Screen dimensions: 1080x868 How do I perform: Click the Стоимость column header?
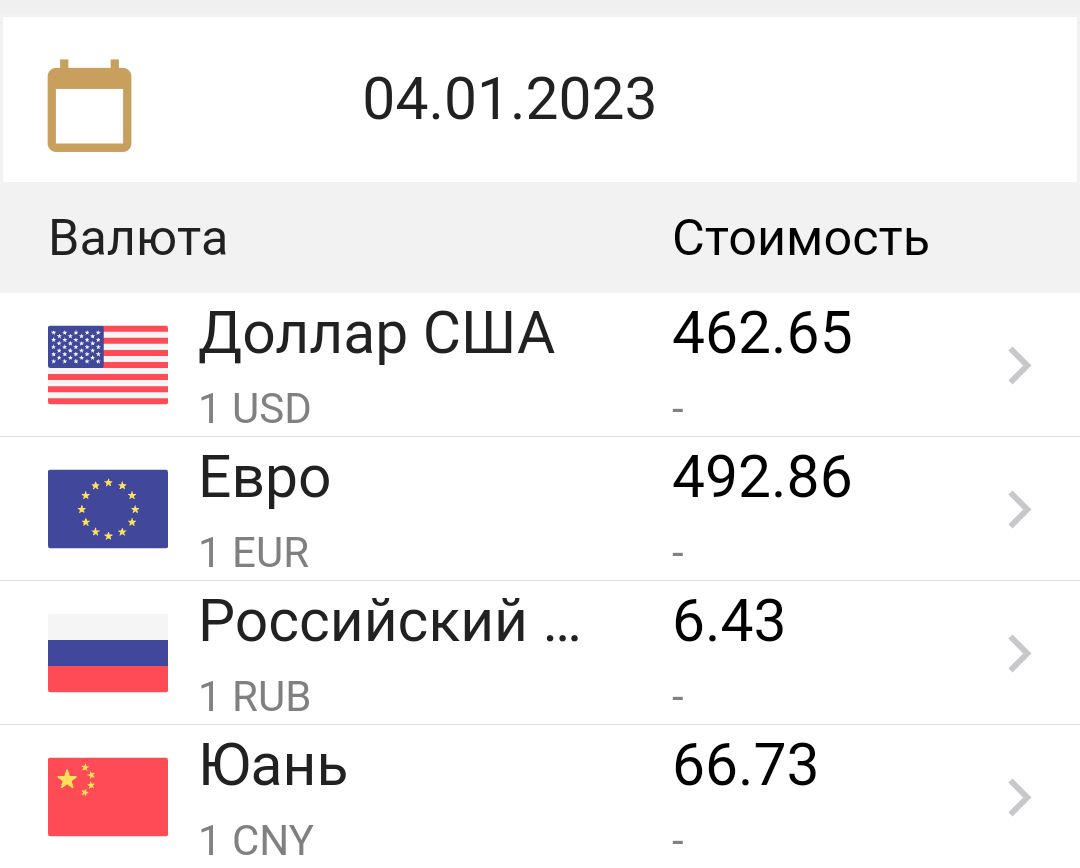(800, 238)
